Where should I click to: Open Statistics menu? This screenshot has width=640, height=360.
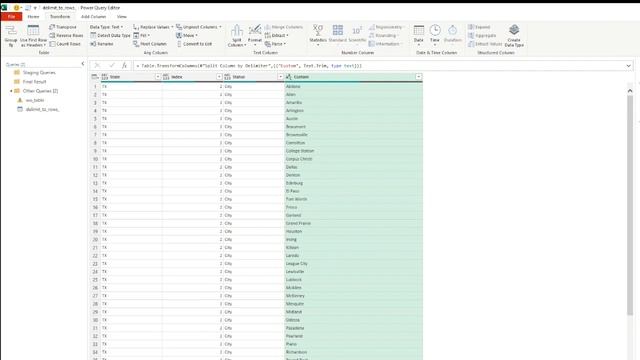[318, 35]
